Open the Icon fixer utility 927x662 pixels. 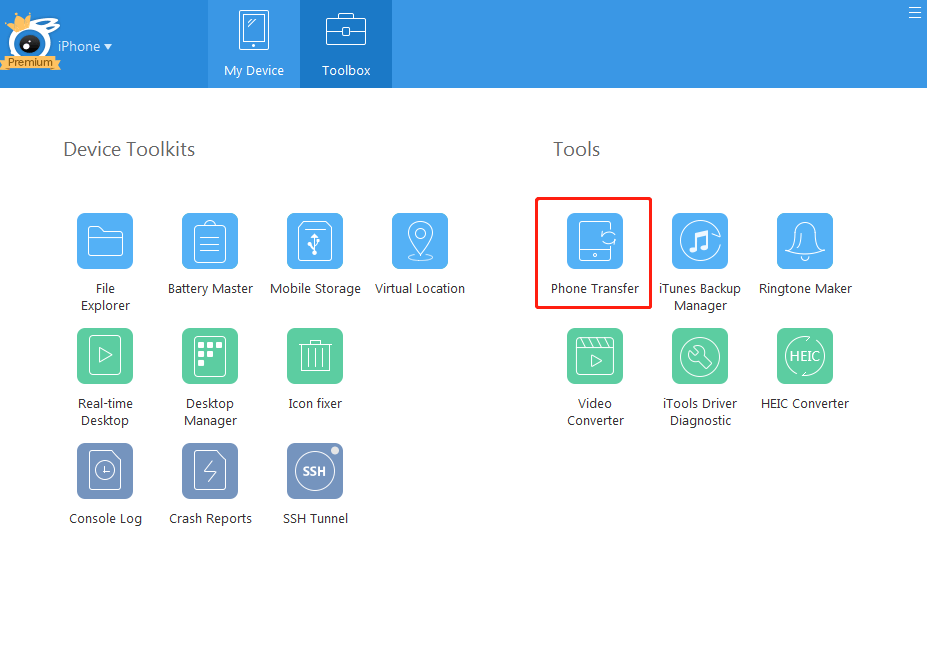[x=315, y=356]
